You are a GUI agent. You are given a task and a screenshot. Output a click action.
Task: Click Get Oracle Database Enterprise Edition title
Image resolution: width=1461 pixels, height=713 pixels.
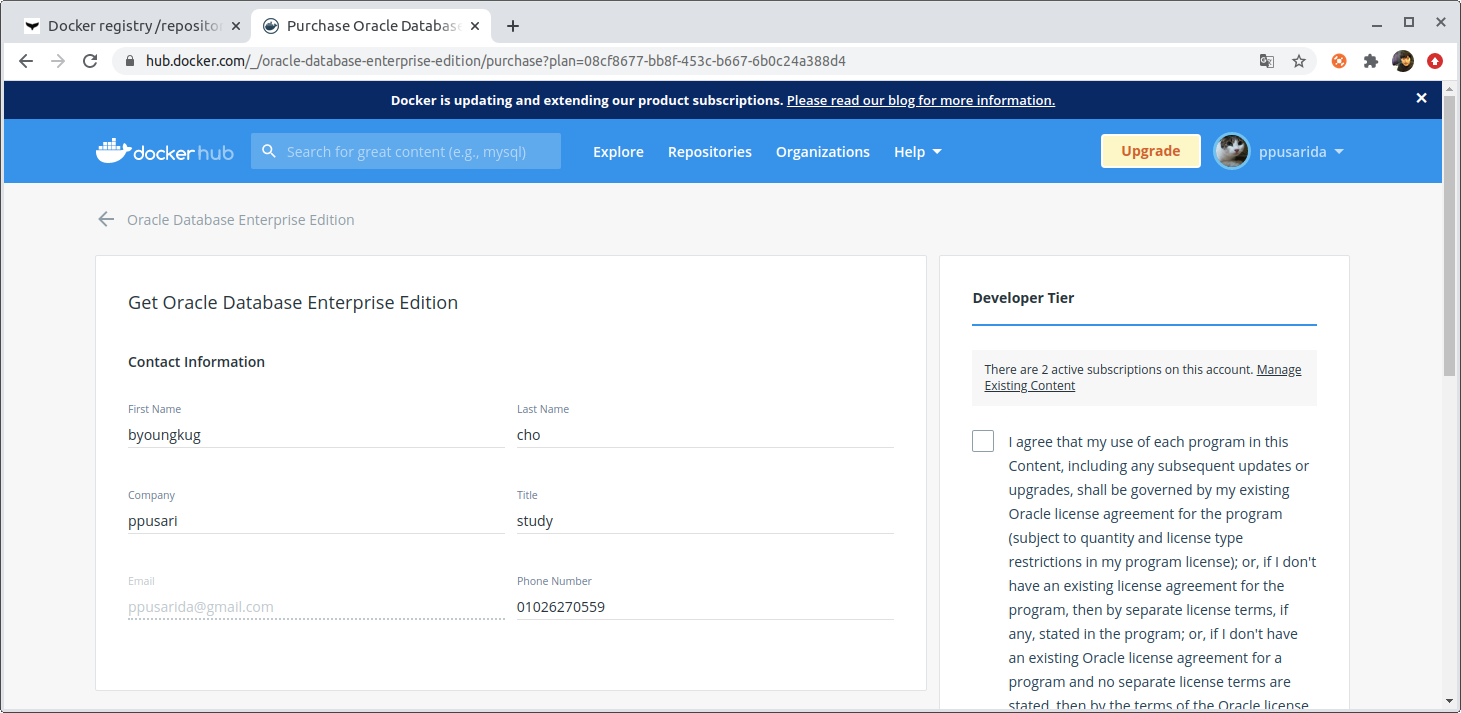(x=293, y=302)
